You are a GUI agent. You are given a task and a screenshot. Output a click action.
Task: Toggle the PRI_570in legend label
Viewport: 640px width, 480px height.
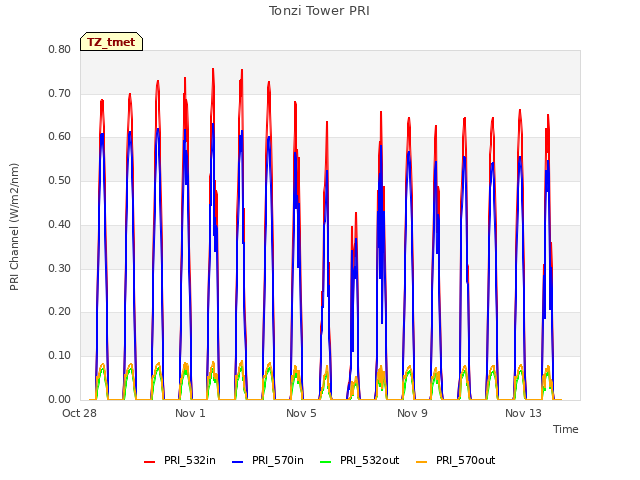click(278, 460)
